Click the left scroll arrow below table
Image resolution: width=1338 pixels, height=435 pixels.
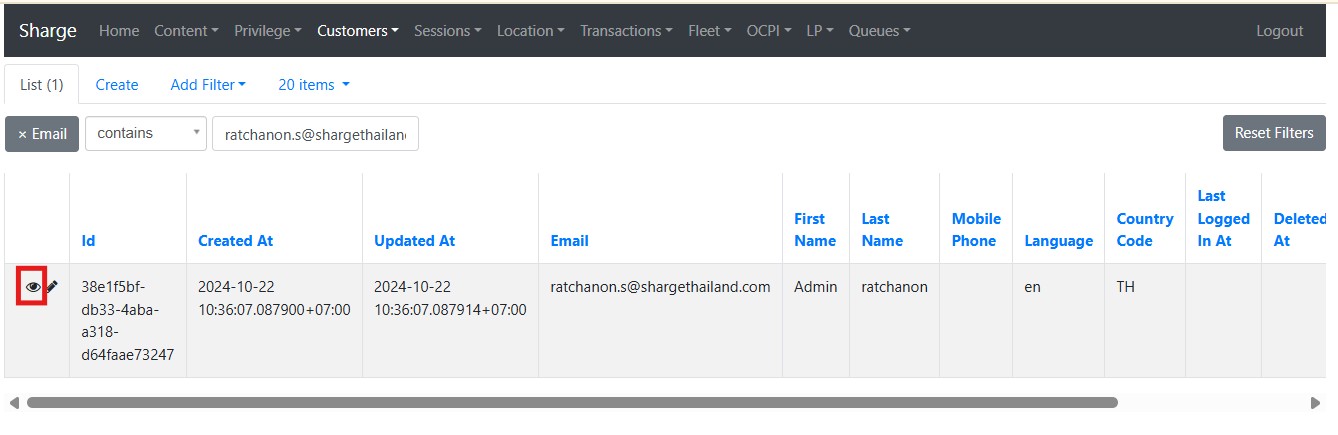click(14, 403)
